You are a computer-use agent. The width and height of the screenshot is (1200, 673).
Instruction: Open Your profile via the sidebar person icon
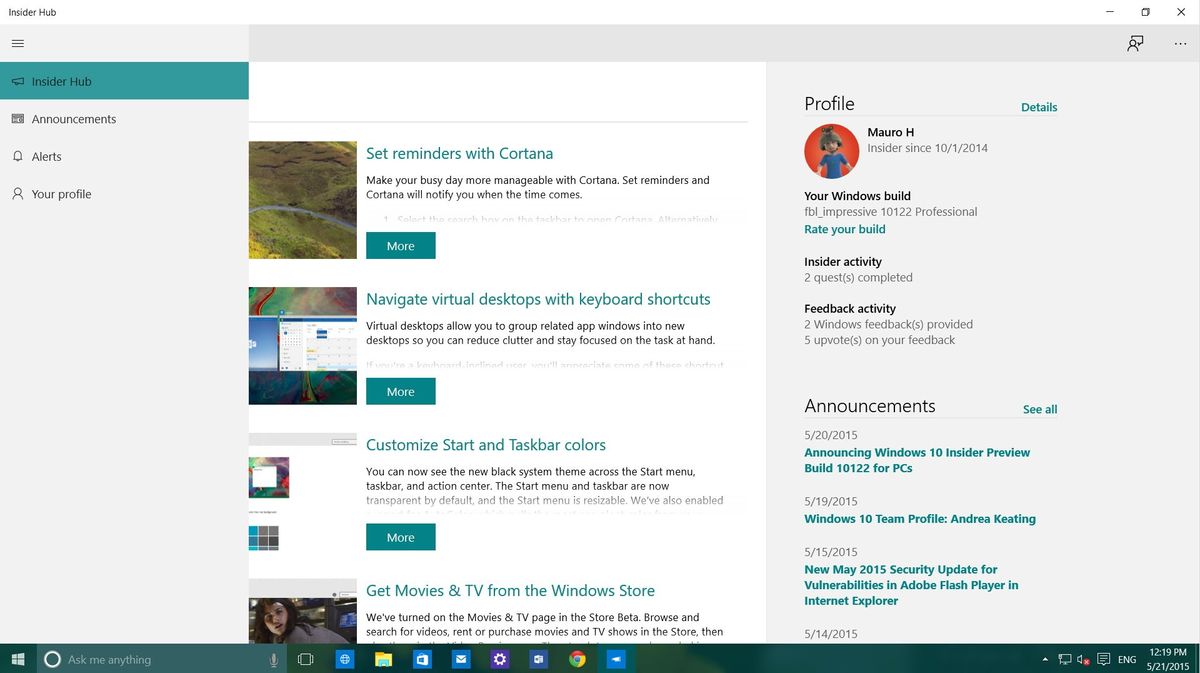pyautogui.click(x=17, y=194)
